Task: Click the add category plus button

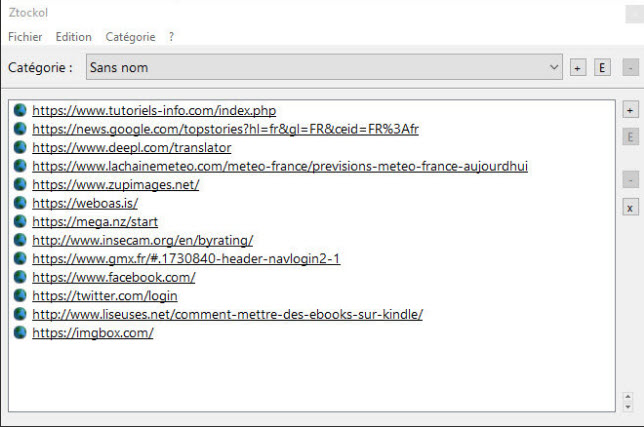Action: click(x=577, y=68)
